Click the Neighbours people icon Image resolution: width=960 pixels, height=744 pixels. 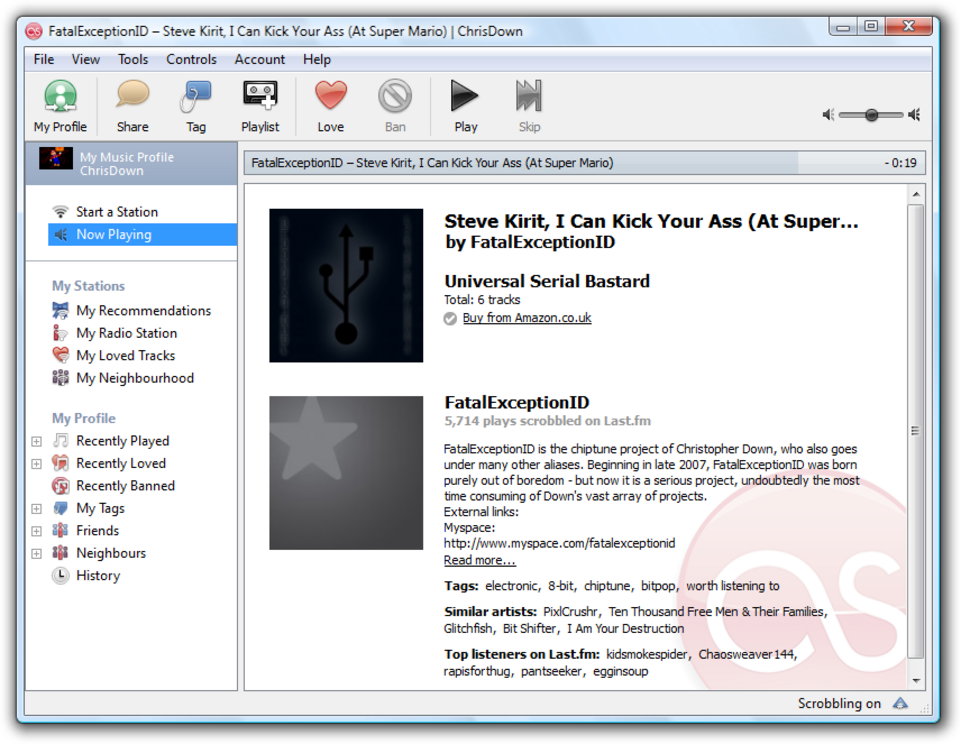point(60,553)
